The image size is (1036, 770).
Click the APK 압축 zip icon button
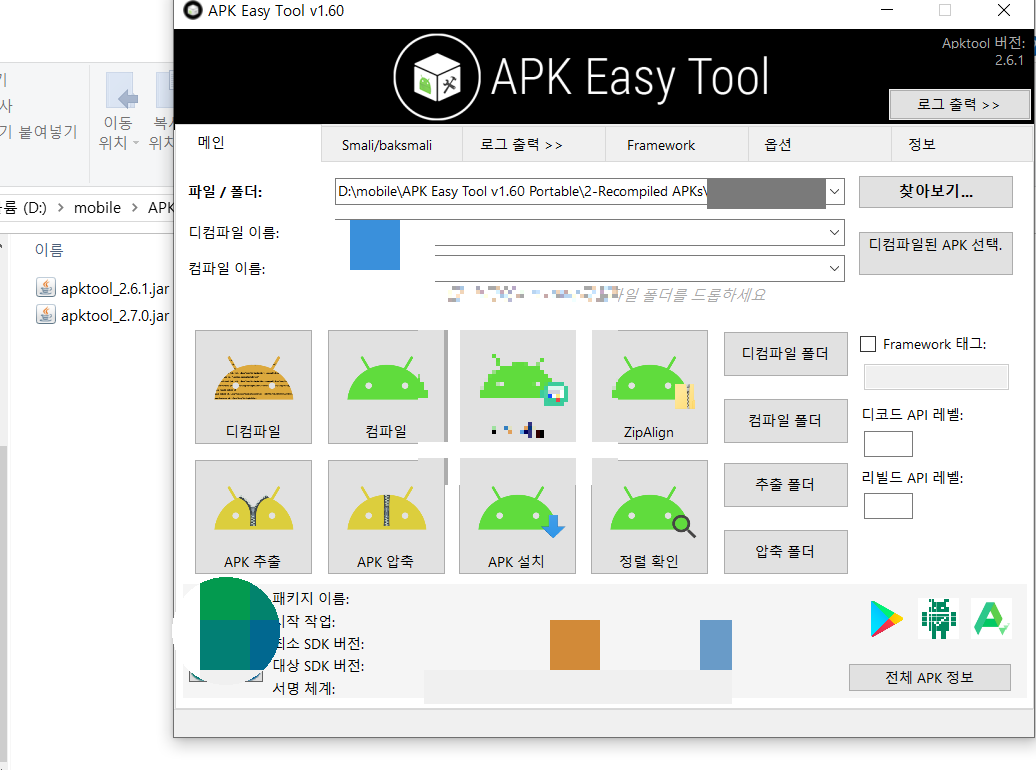(x=387, y=517)
